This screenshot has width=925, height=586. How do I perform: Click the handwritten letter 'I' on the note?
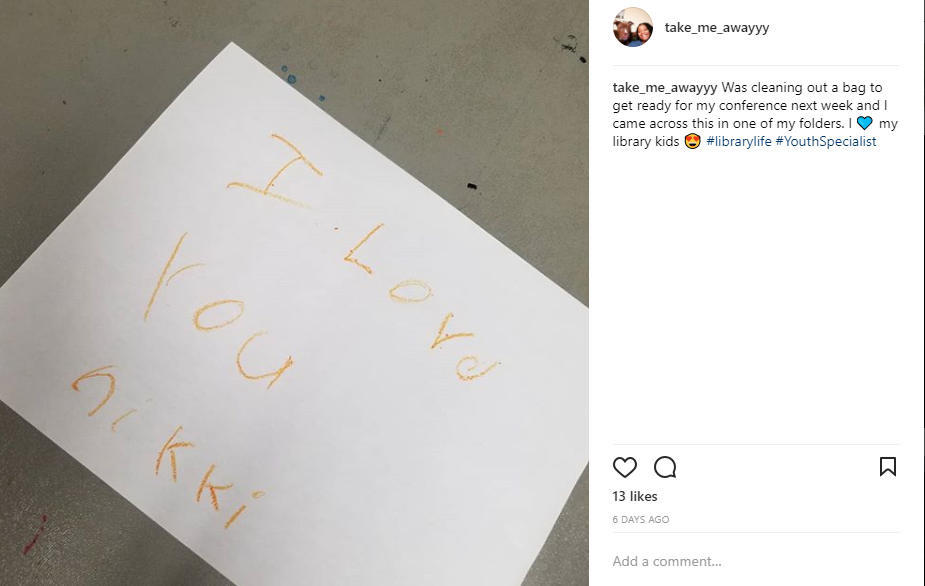(x=274, y=171)
